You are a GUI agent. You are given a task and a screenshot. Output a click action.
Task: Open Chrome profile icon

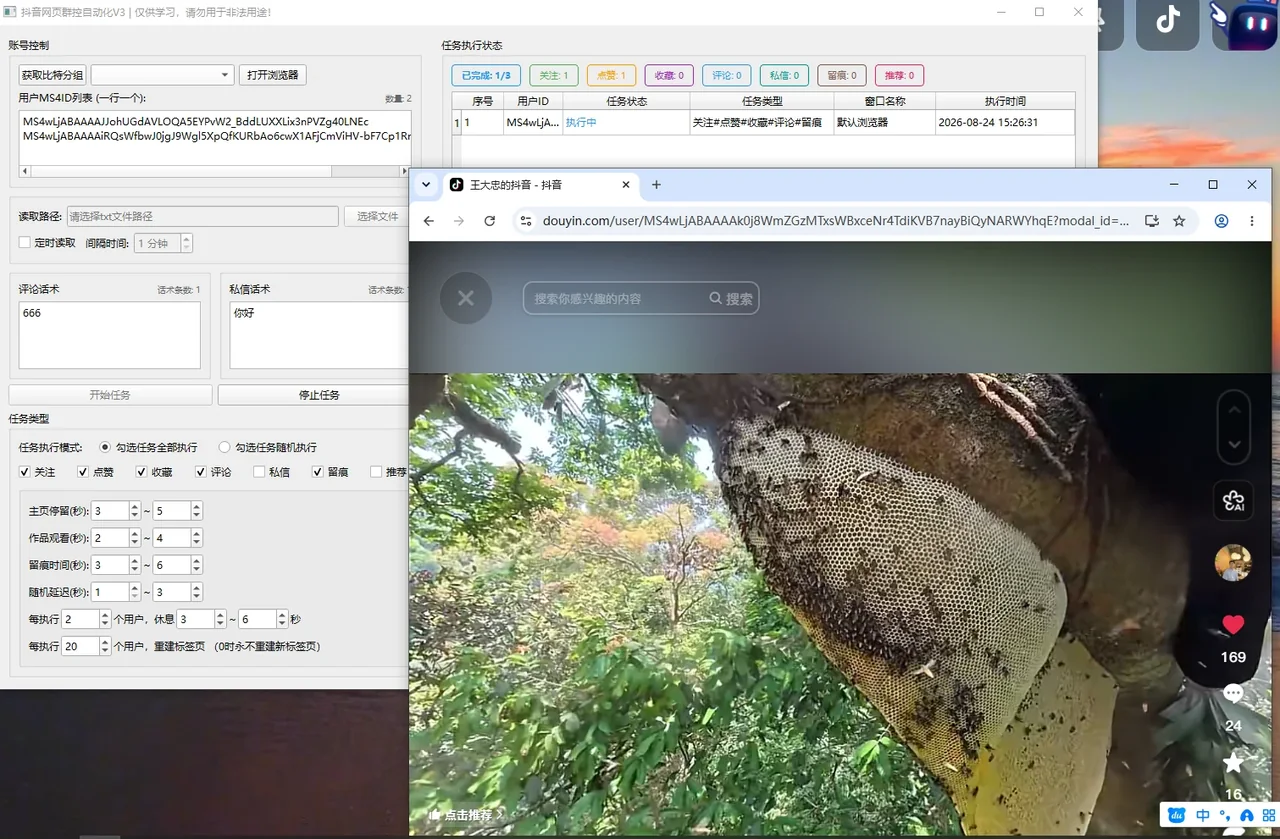click(1221, 221)
